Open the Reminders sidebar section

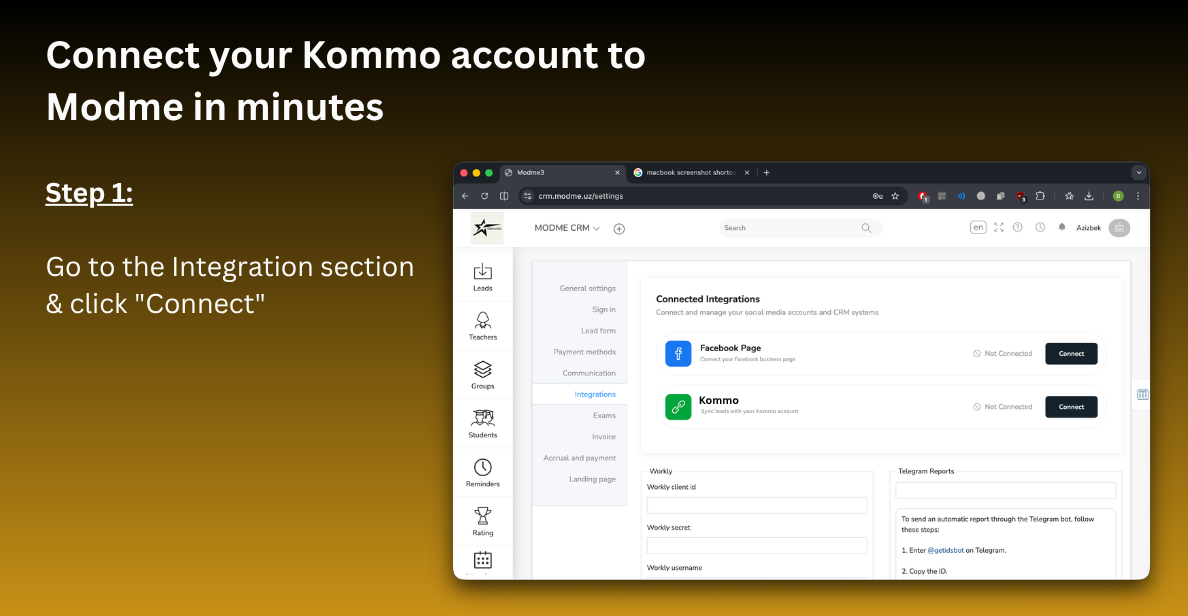tap(483, 473)
